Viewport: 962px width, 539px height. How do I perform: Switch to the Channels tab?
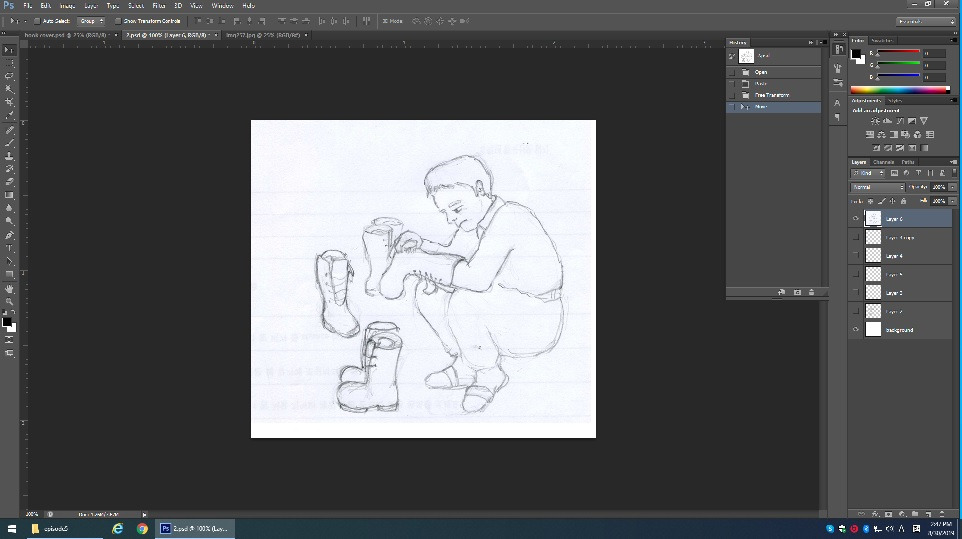point(883,162)
